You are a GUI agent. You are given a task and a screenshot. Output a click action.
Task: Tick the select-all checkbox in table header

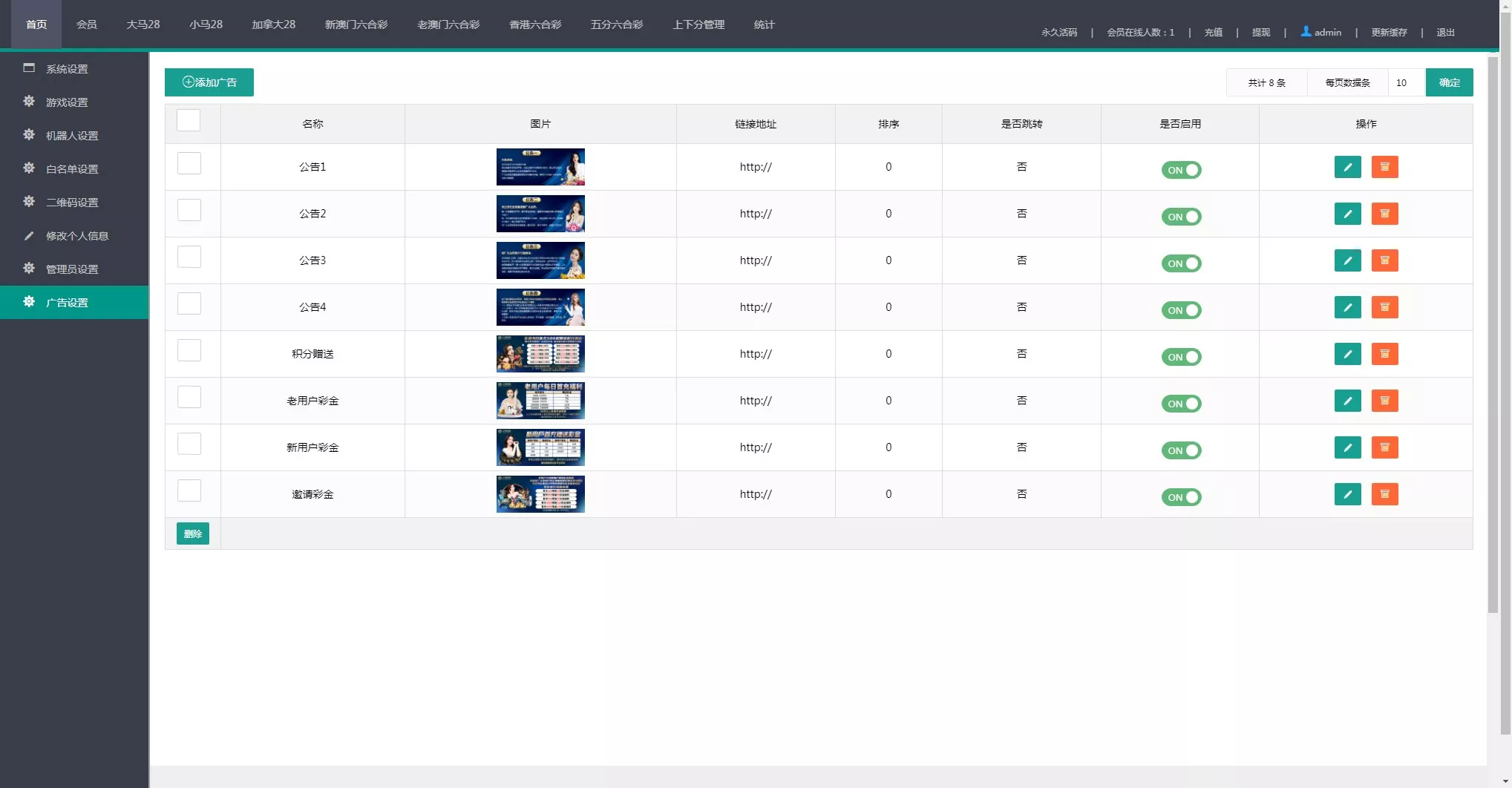(189, 120)
